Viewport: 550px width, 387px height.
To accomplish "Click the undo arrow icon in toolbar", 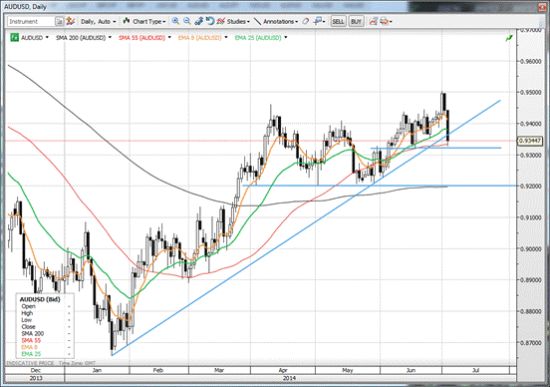I will pos(210,21).
